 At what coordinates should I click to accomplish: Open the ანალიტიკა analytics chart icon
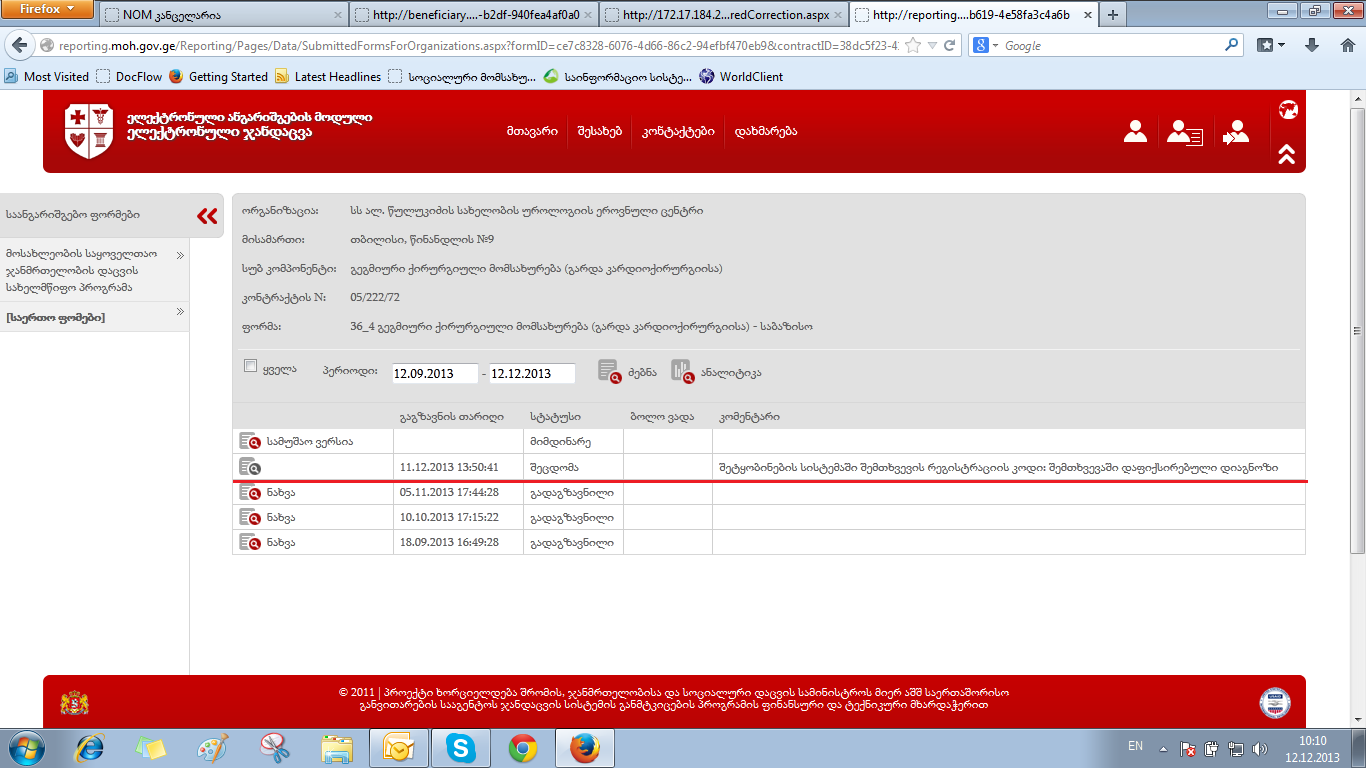[x=681, y=371]
